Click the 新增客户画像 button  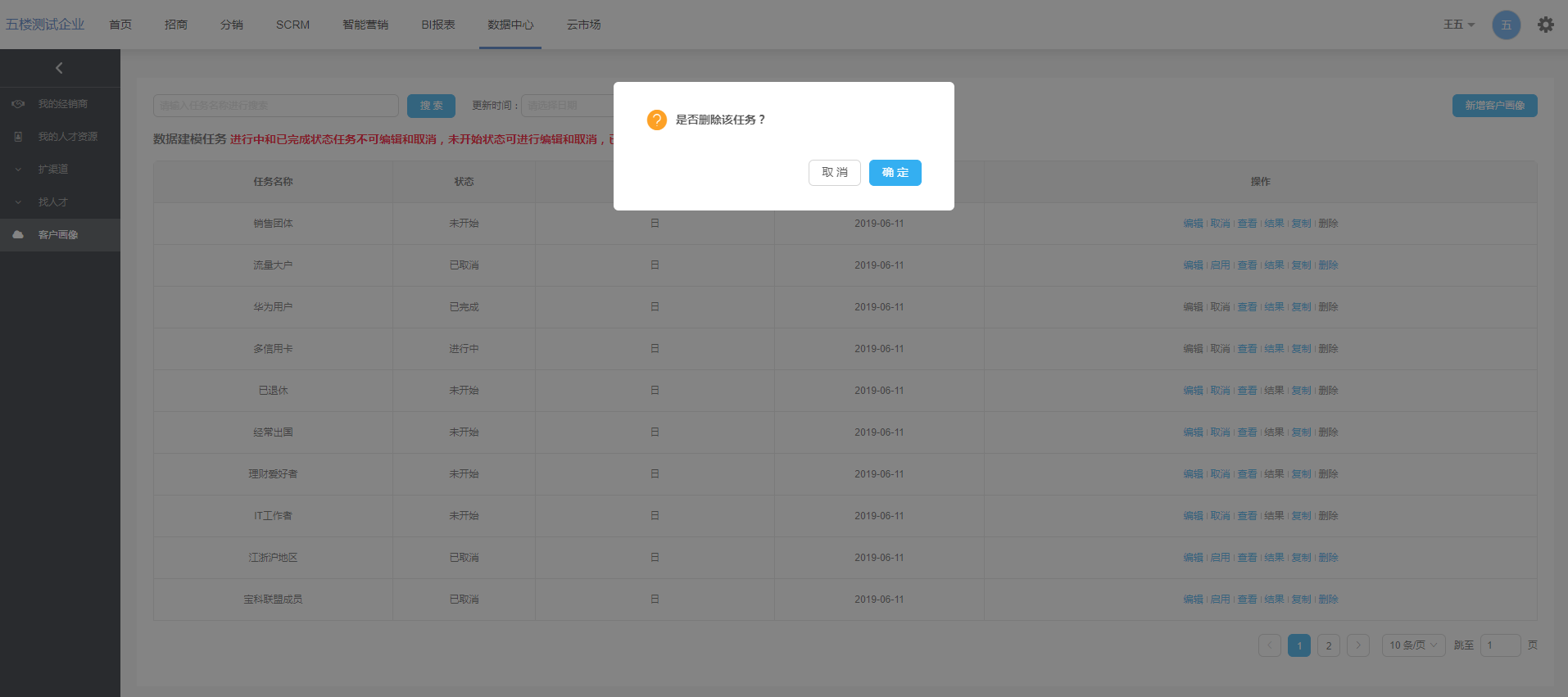pyautogui.click(x=1494, y=106)
